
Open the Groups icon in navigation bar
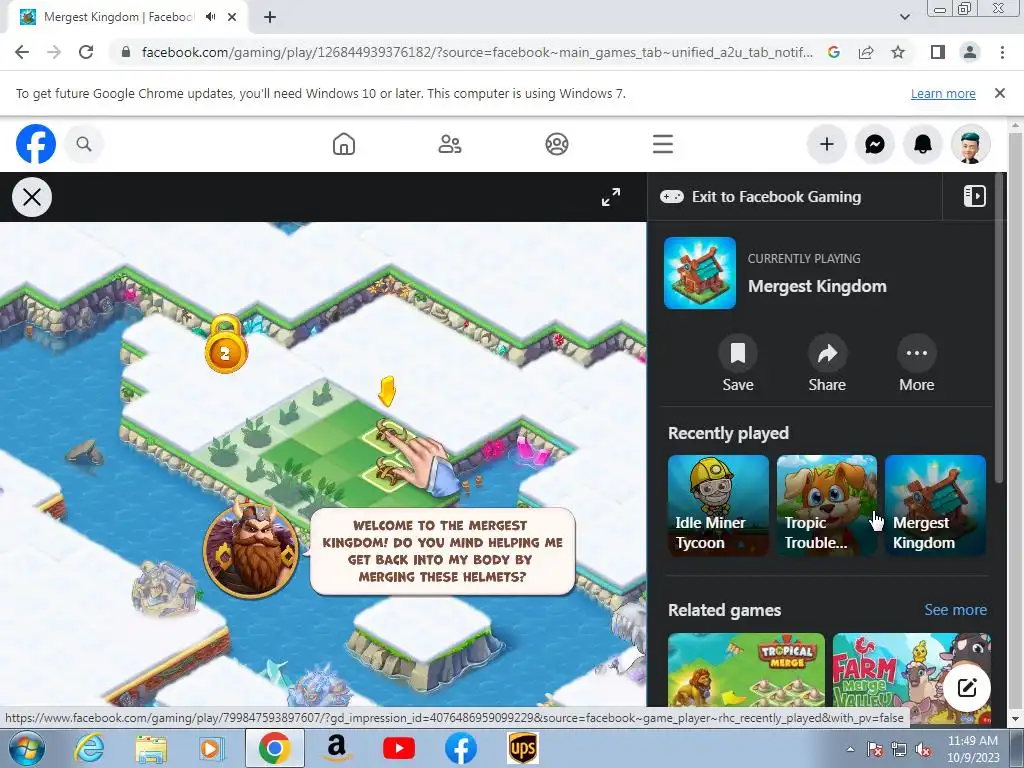pyautogui.click(x=557, y=144)
